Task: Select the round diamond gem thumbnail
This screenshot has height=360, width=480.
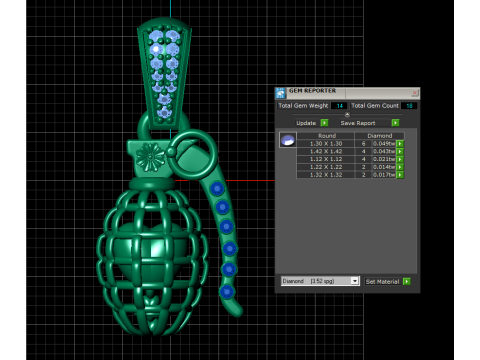Action: (288, 140)
